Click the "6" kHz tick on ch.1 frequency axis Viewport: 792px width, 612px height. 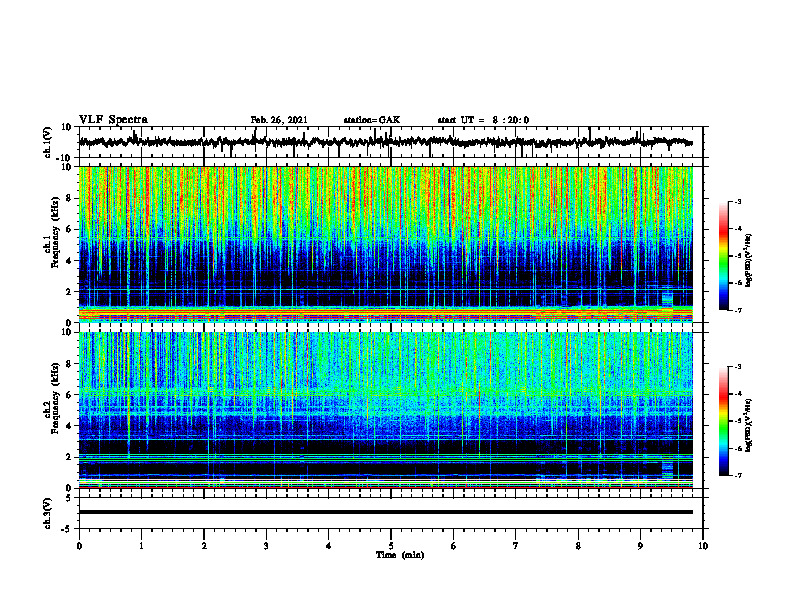[69, 229]
